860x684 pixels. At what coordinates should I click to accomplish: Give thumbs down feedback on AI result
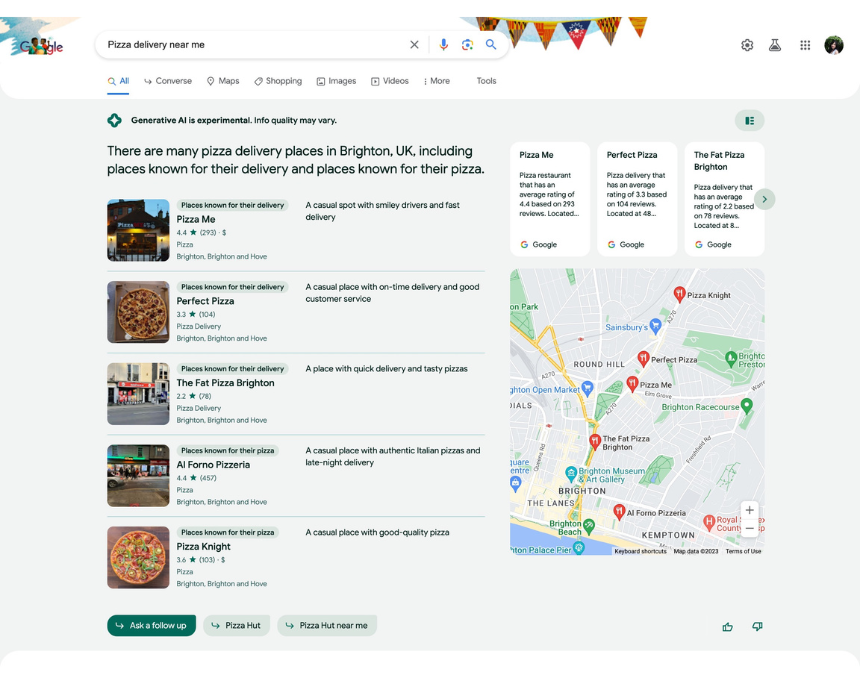click(757, 627)
